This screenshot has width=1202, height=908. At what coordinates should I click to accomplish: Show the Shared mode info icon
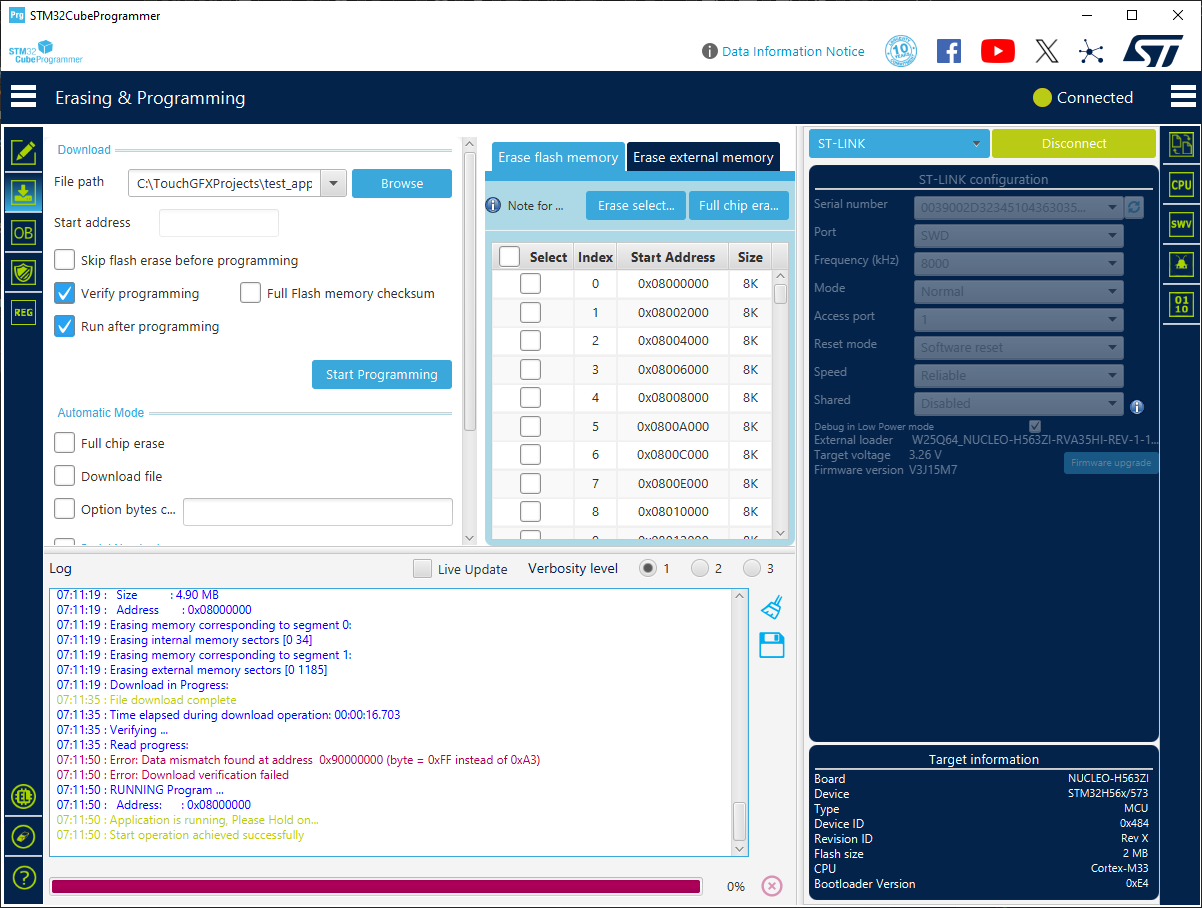coord(1137,407)
